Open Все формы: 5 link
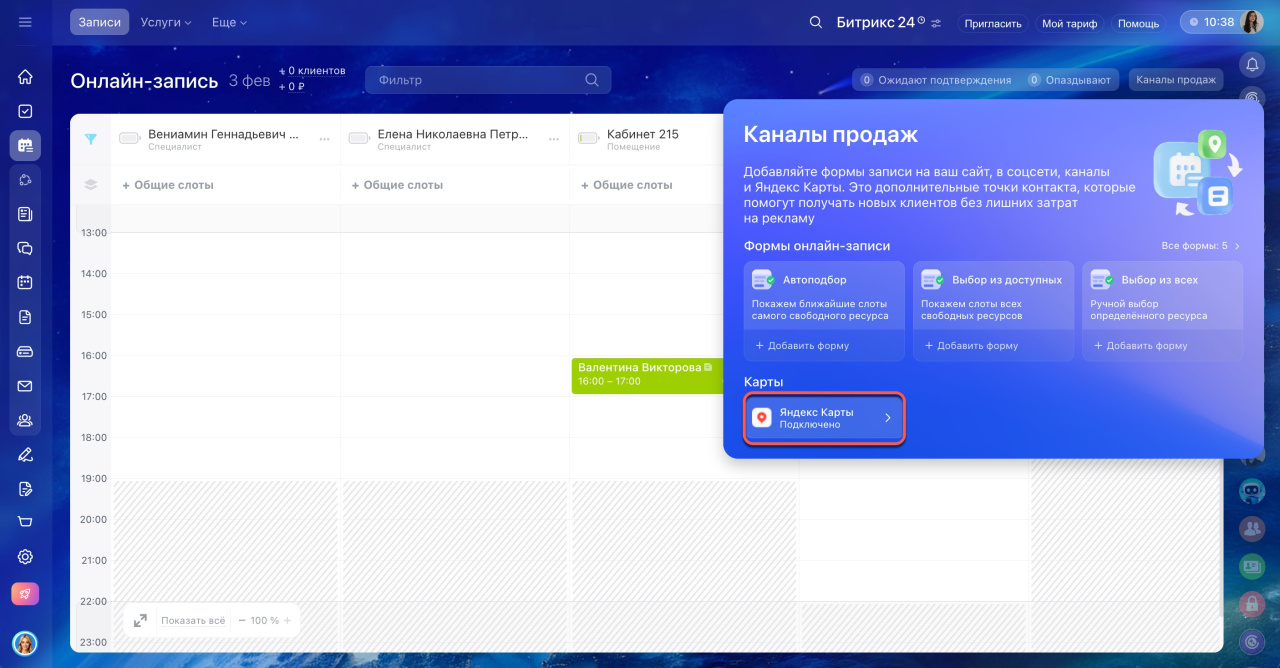 [1200, 246]
